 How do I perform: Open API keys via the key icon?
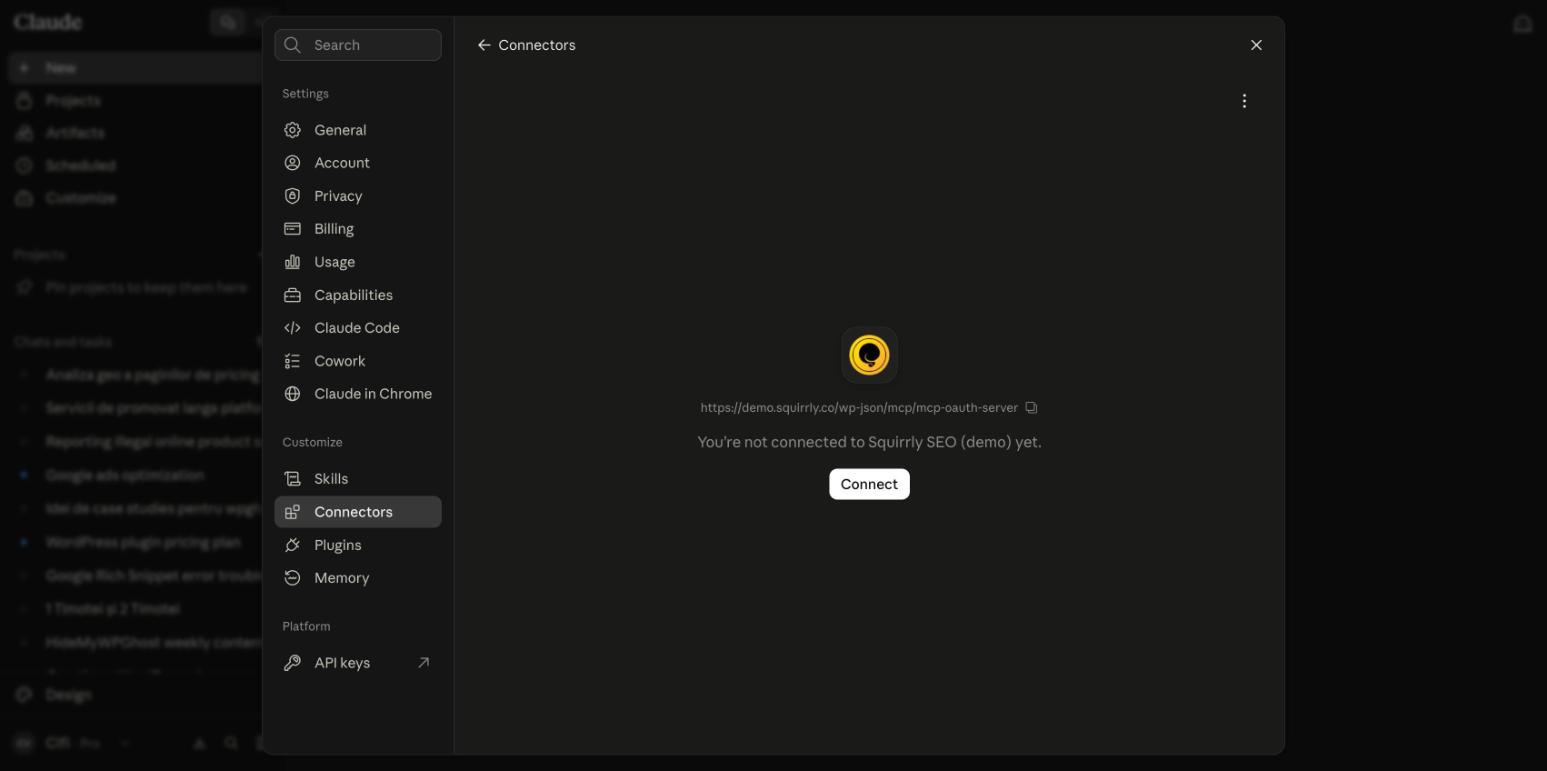292,663
